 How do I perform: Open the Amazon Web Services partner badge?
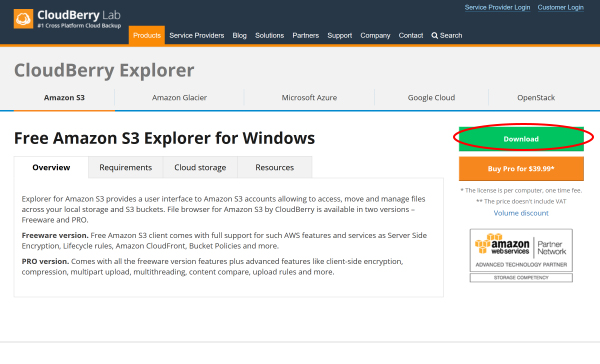click(521, 256)
